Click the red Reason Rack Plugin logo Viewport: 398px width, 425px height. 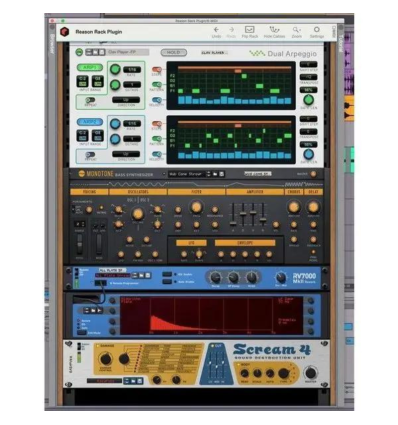coord(64,32)
